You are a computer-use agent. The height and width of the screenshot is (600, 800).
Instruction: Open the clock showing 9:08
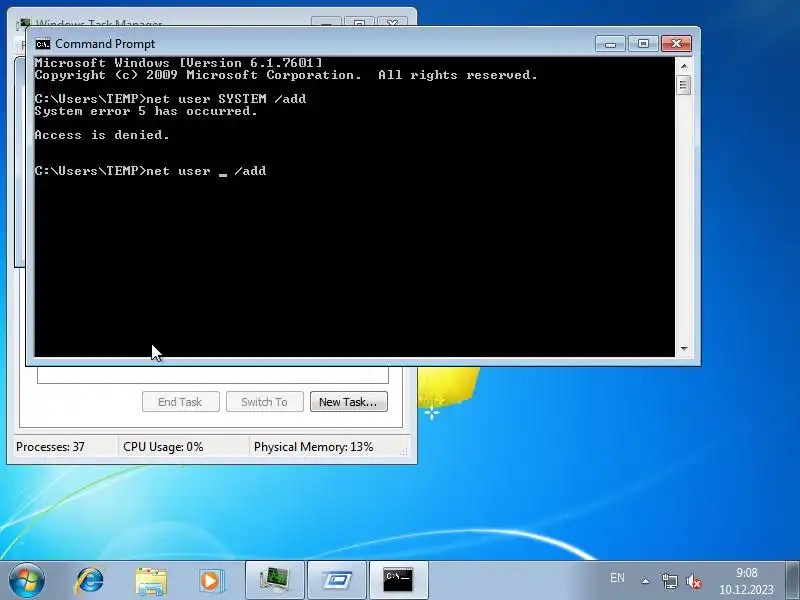(x=746, y=581)
